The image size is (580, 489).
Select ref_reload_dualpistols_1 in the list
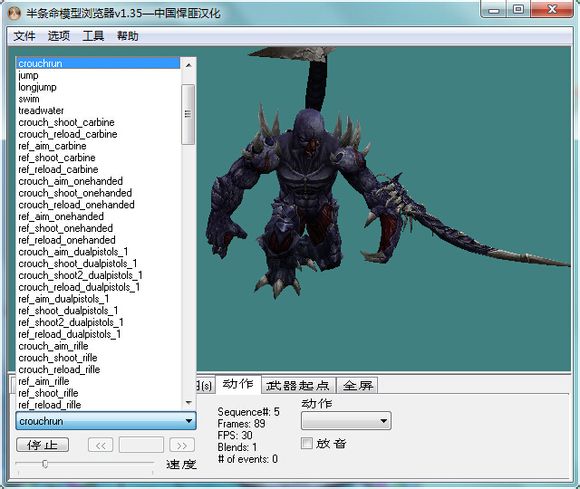(x=98, y=334)
